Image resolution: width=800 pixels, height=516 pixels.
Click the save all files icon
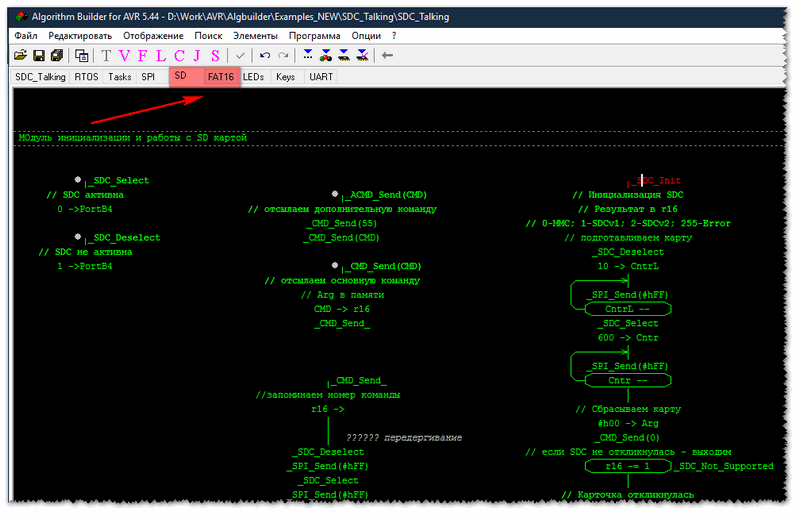(x=57, y=55)
